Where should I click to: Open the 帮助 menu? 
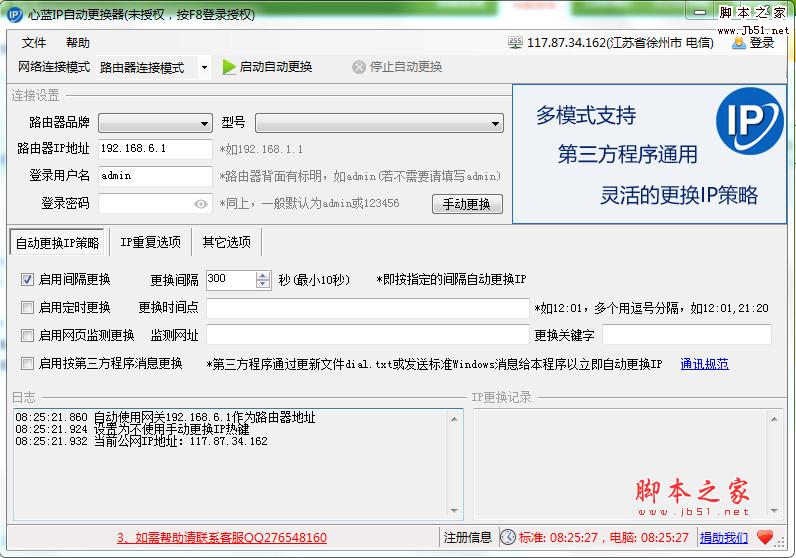tap(78, 43)
